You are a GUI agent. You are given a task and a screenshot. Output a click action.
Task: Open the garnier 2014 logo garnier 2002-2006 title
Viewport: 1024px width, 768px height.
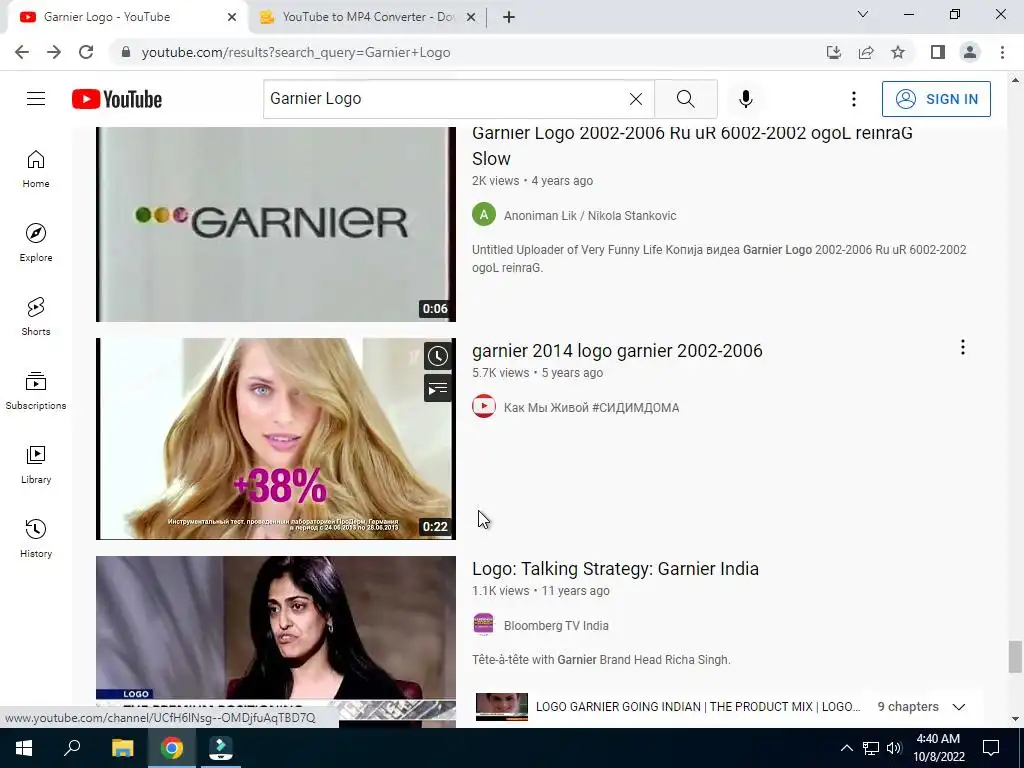(617, 351)
